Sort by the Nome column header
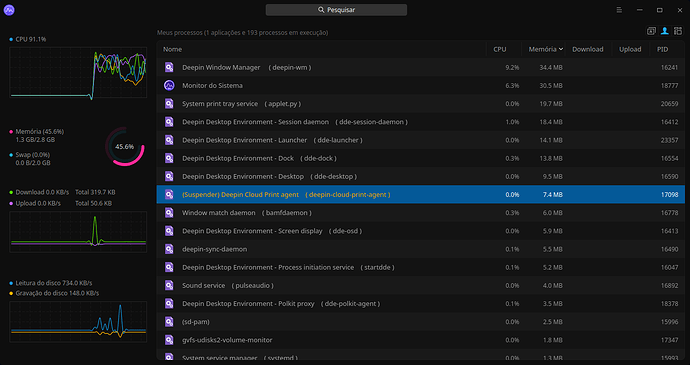Image resolution: width=690 pixels, height=365 pixels. tap(322, 49)
